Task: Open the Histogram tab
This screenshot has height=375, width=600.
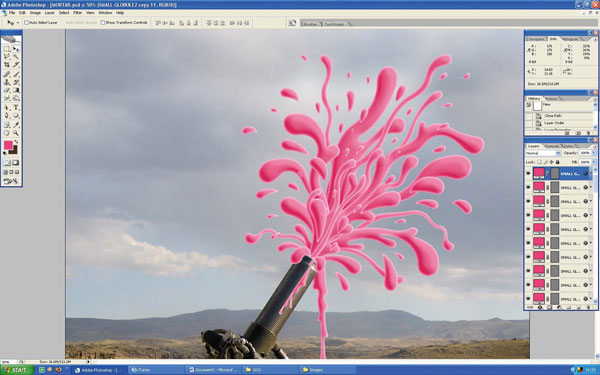Action: [x=570, y=39]
